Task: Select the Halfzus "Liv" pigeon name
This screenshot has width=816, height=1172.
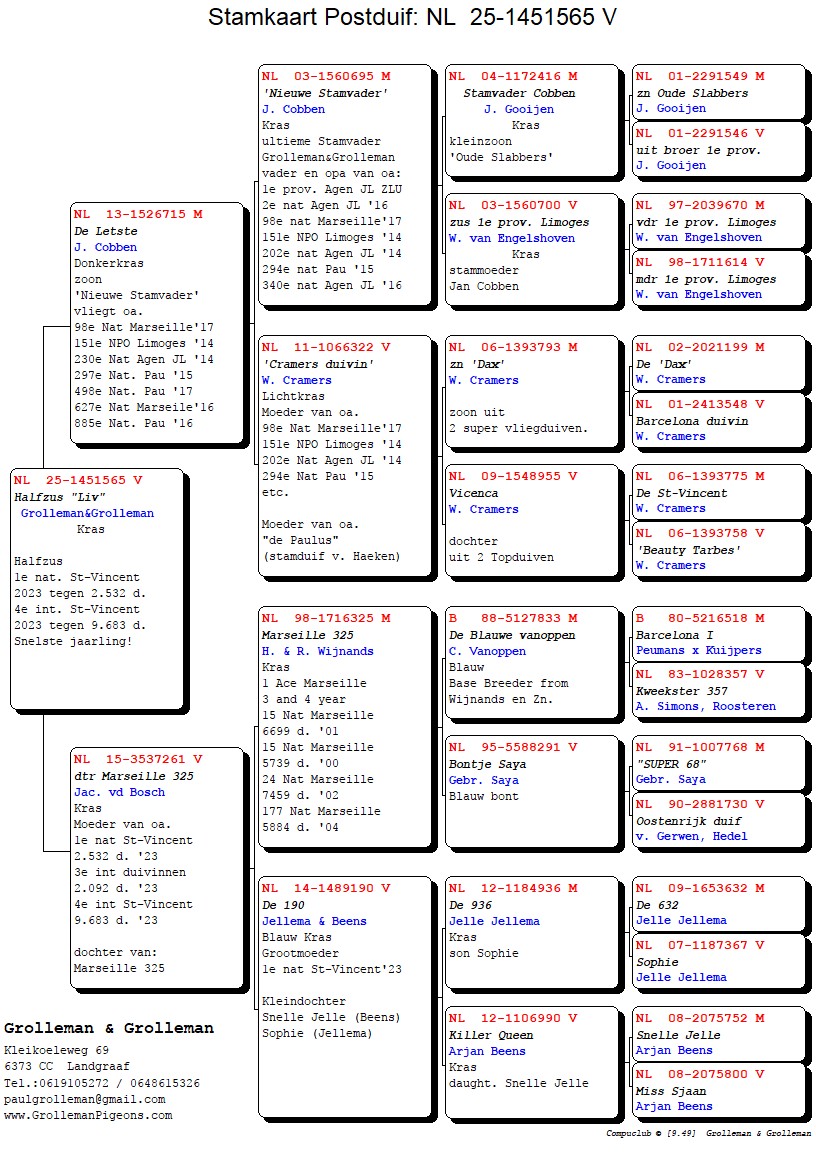Action: pos(60,497)
